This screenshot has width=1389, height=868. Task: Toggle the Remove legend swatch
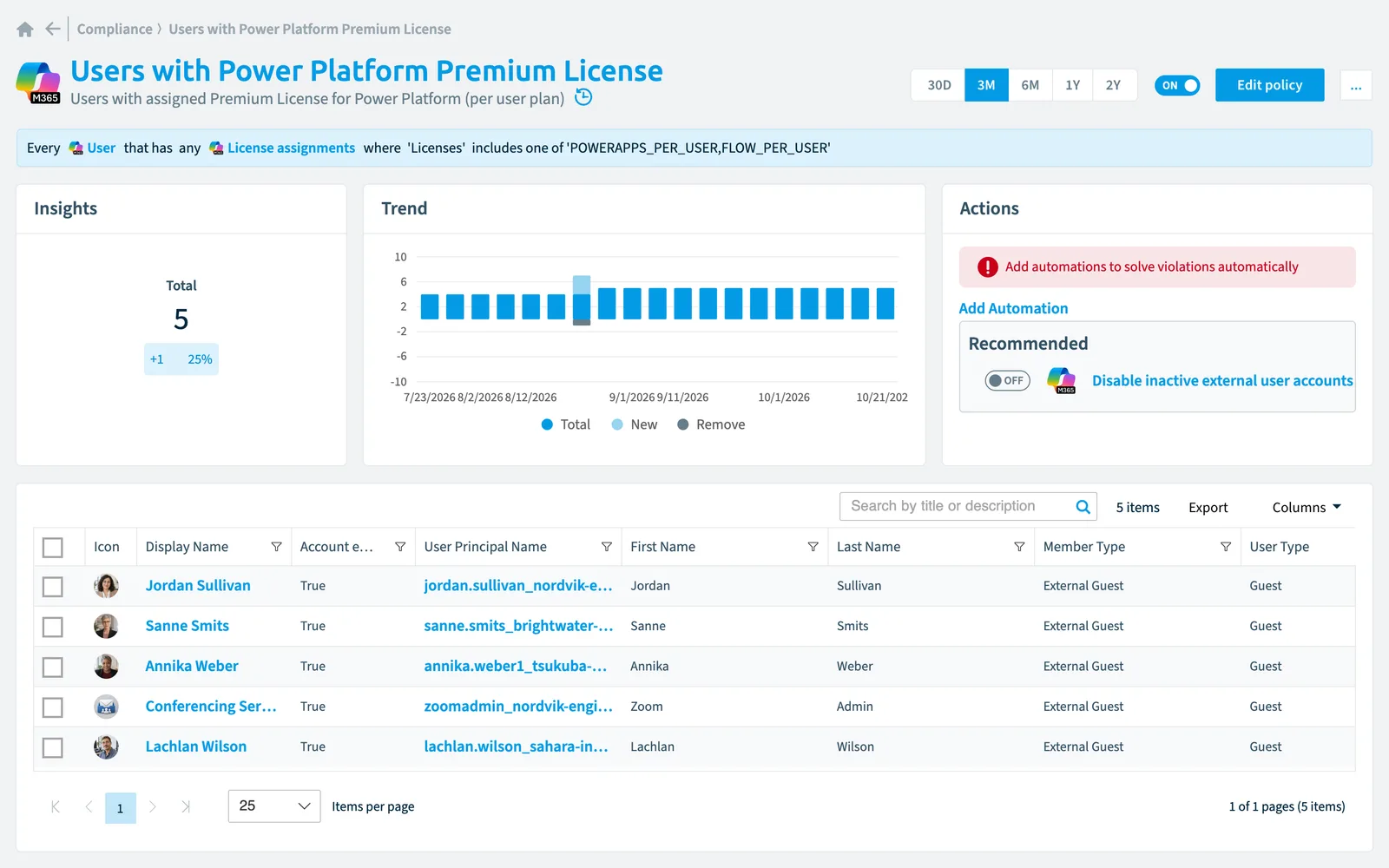tap(683, 424)
